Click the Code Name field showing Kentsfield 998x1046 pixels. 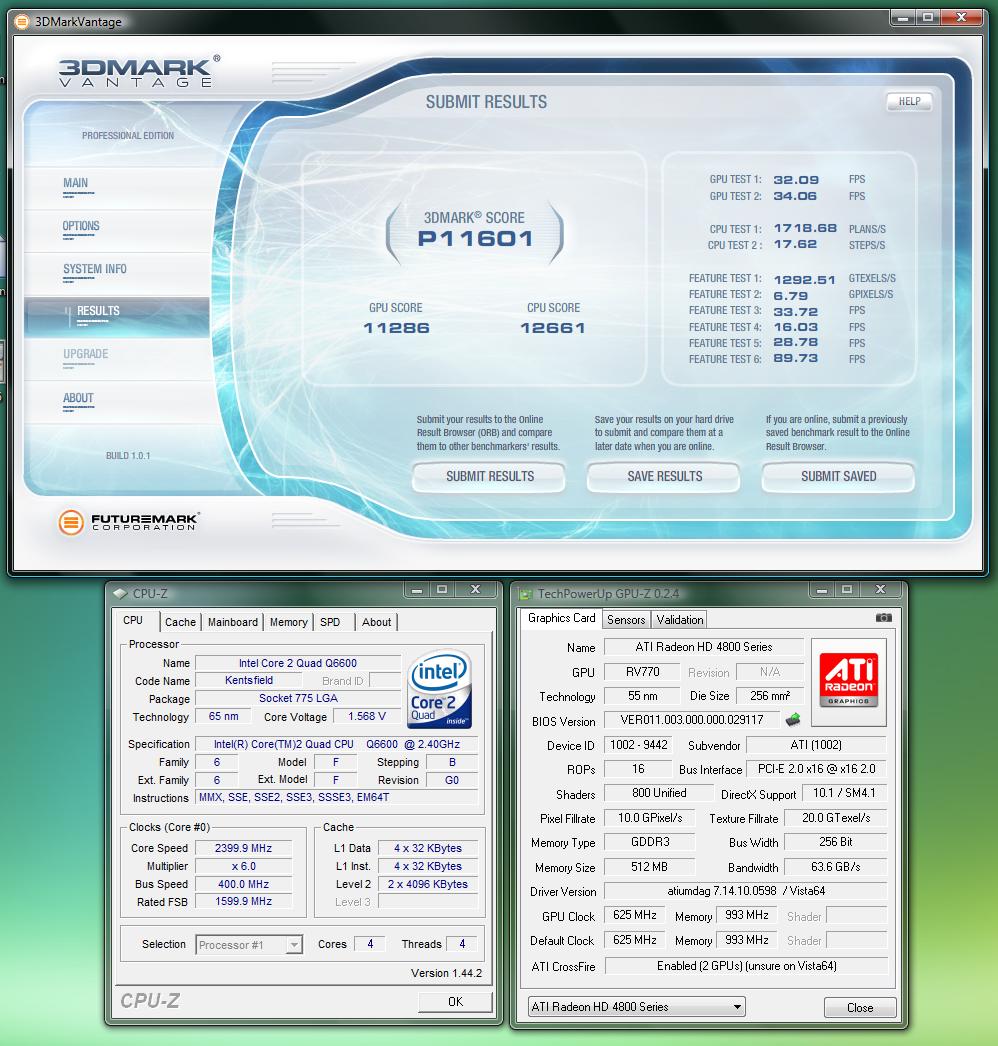click(249, 680)
